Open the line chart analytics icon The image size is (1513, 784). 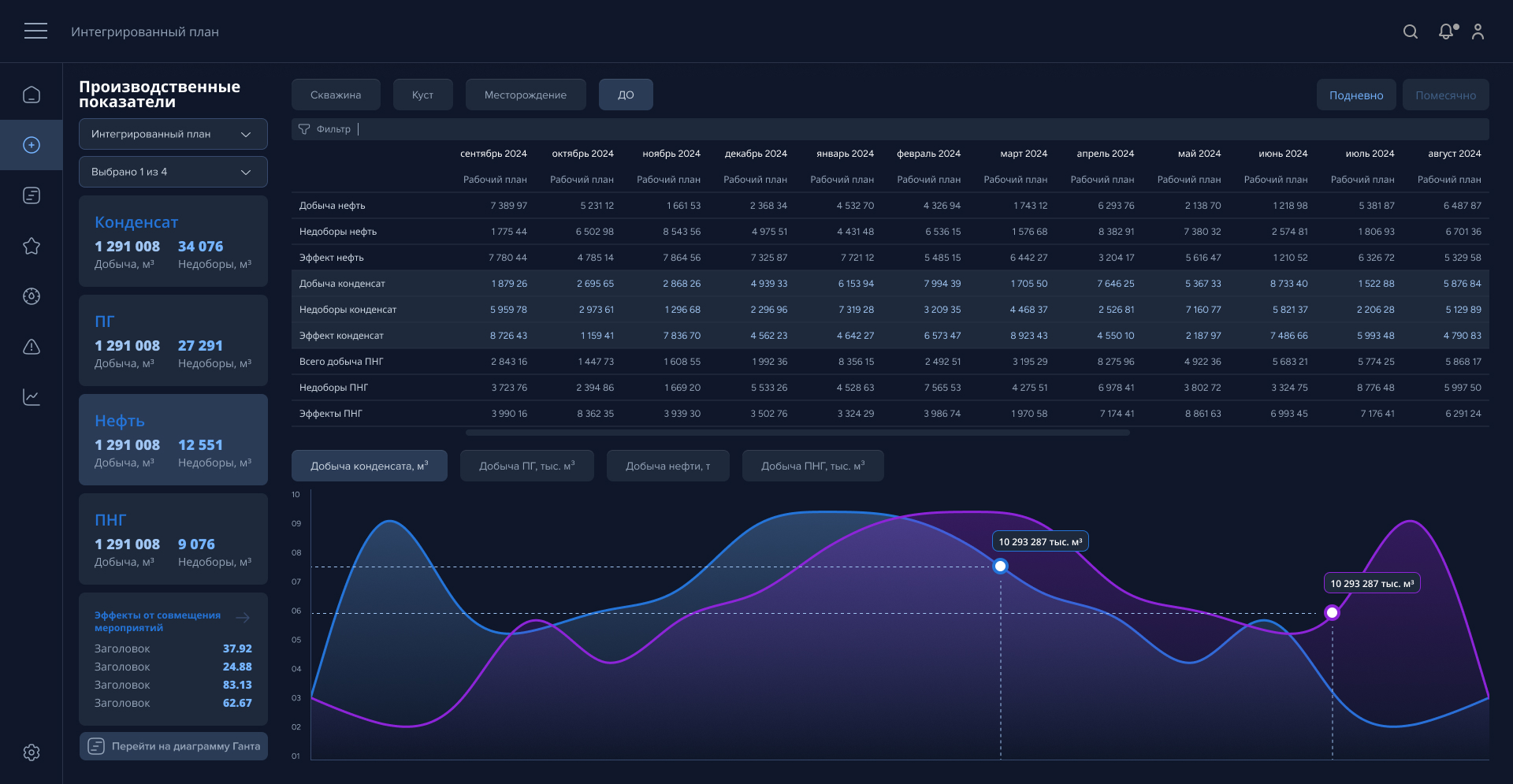coord(32,397)
